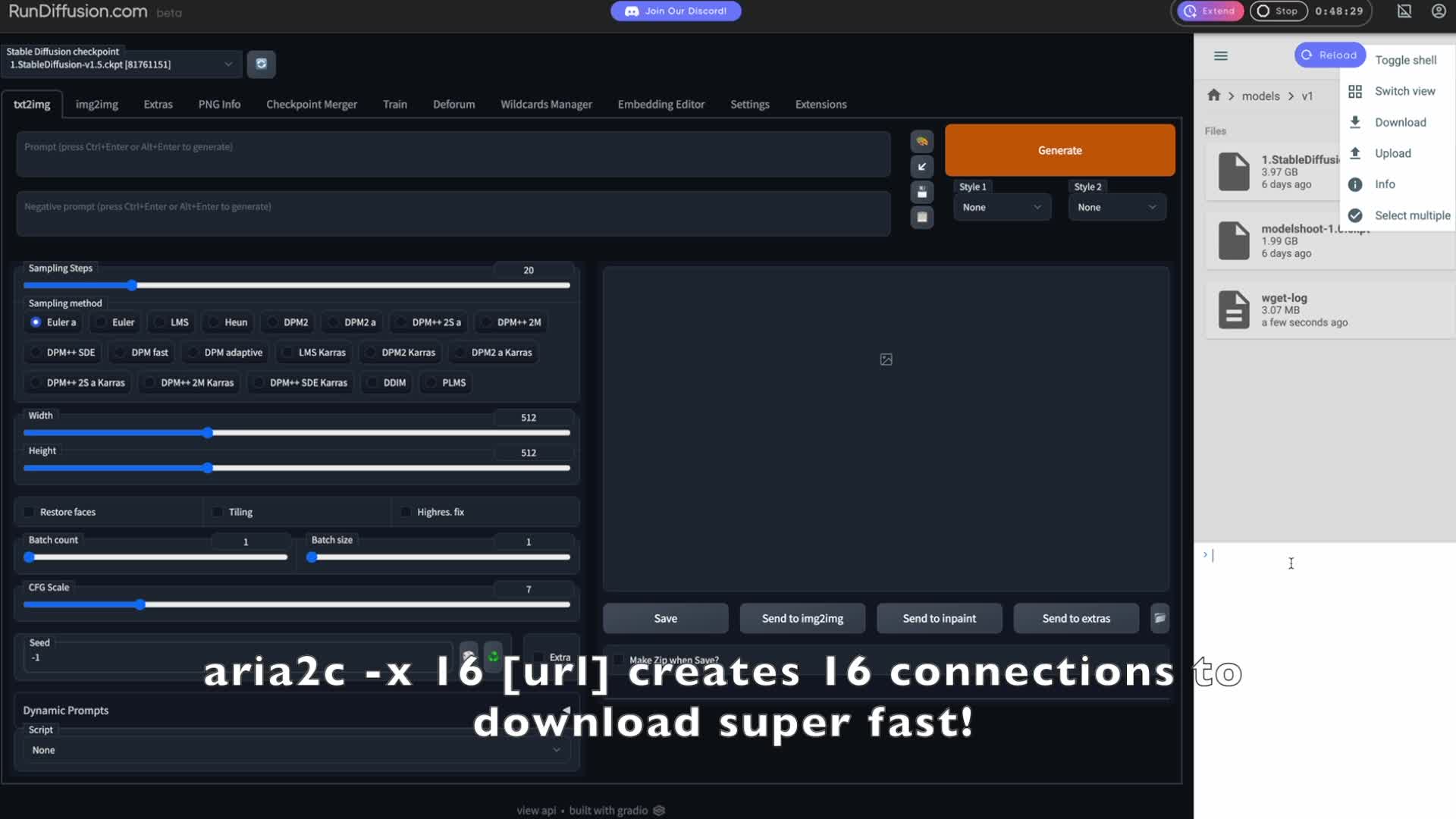Click the 1.StableDiffusion file icon
Image resolution: width=1456 pixels, height=819 pixels.
[1234, 171]
